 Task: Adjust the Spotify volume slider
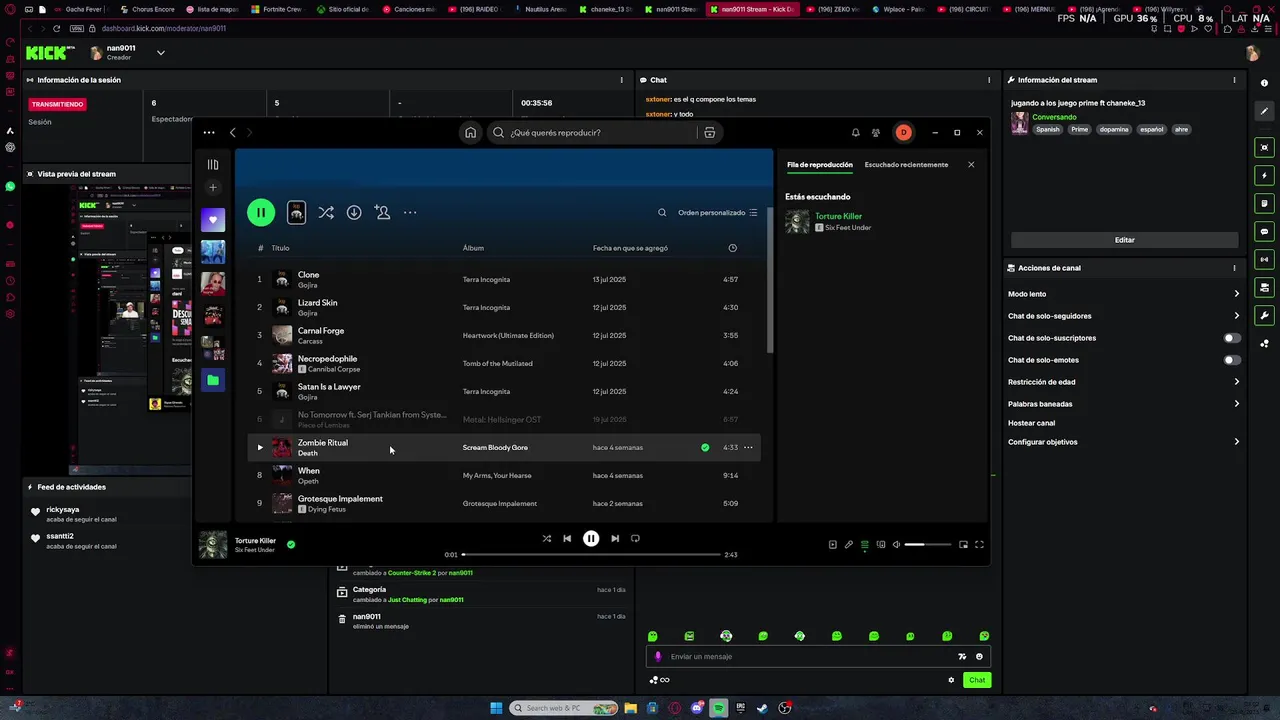click(x=928, y=545)
